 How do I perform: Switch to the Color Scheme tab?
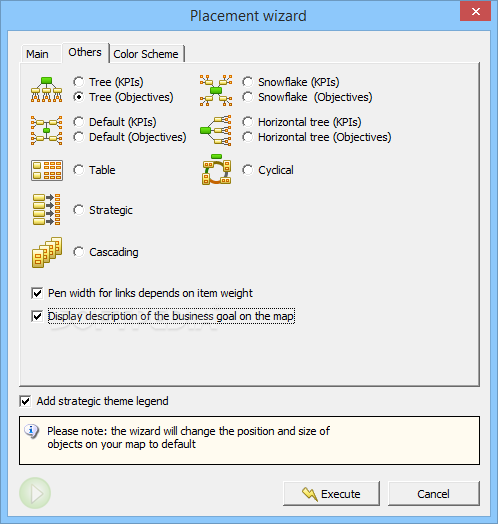click(146, 54)
